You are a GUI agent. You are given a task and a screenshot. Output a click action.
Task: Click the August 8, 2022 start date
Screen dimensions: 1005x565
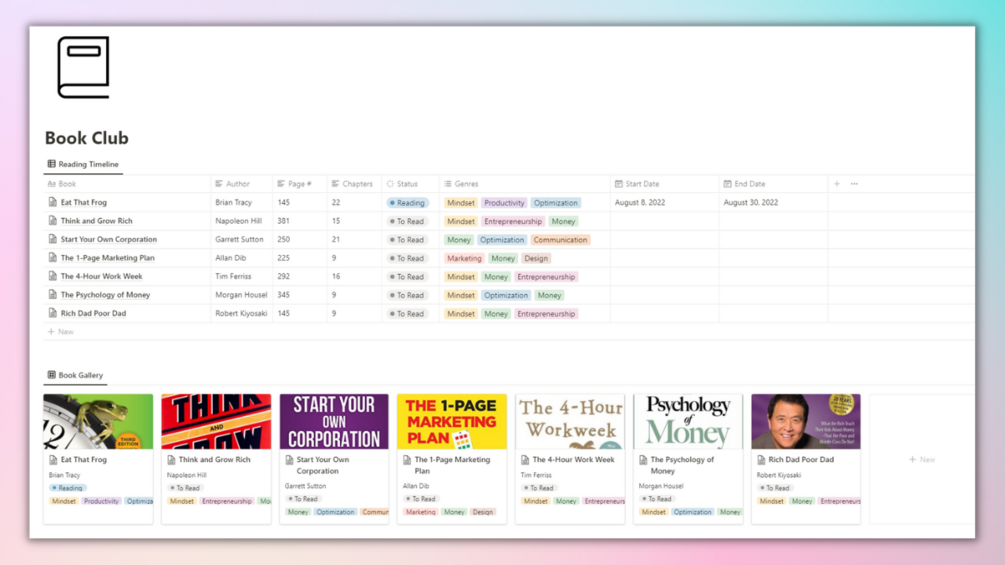tap(640, 202)
